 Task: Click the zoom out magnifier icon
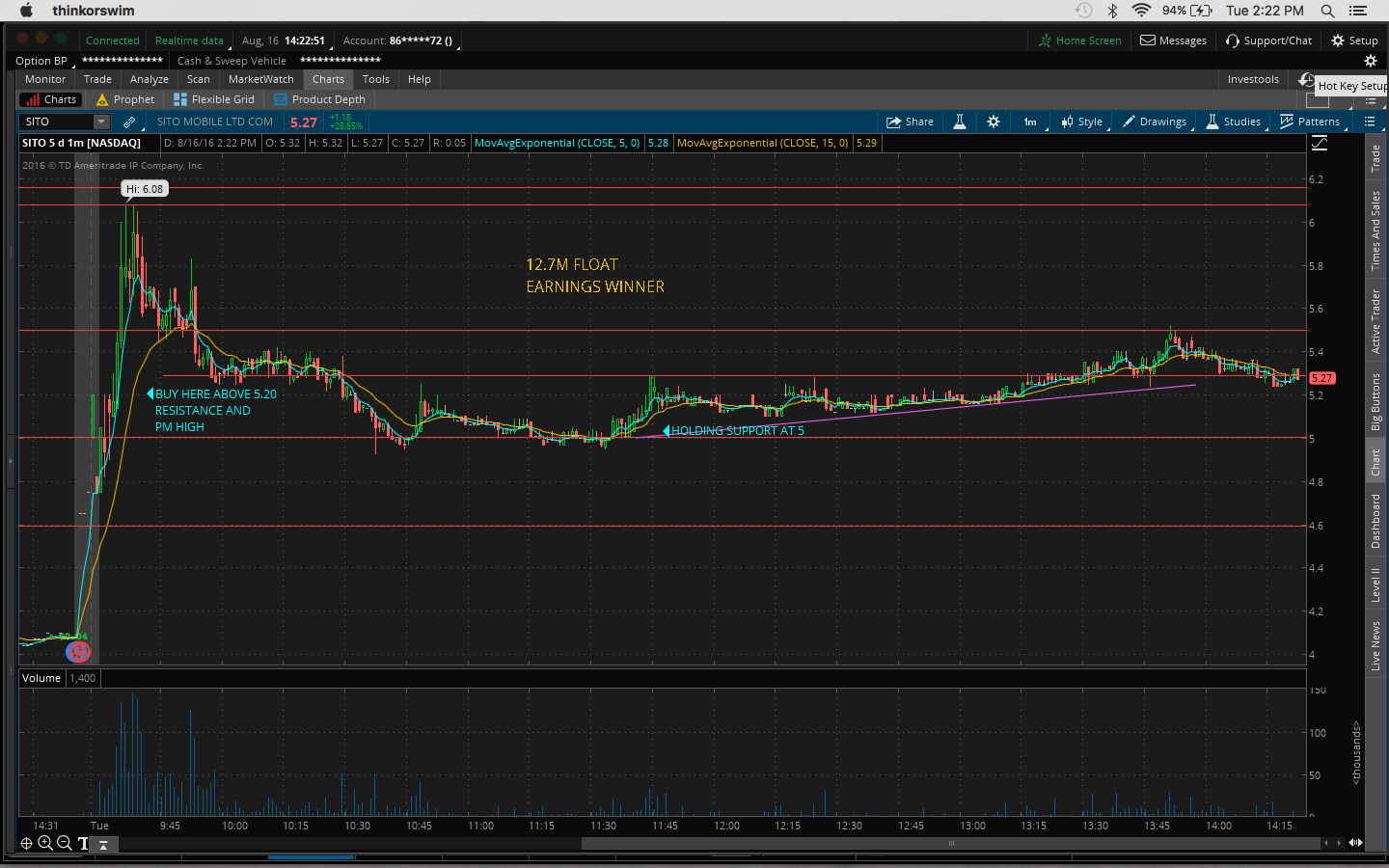[x=64, y=843]
